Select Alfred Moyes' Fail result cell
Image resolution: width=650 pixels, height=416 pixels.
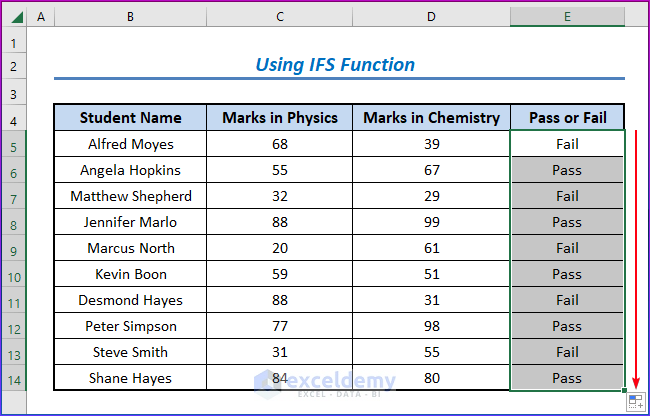coord(567,144)
